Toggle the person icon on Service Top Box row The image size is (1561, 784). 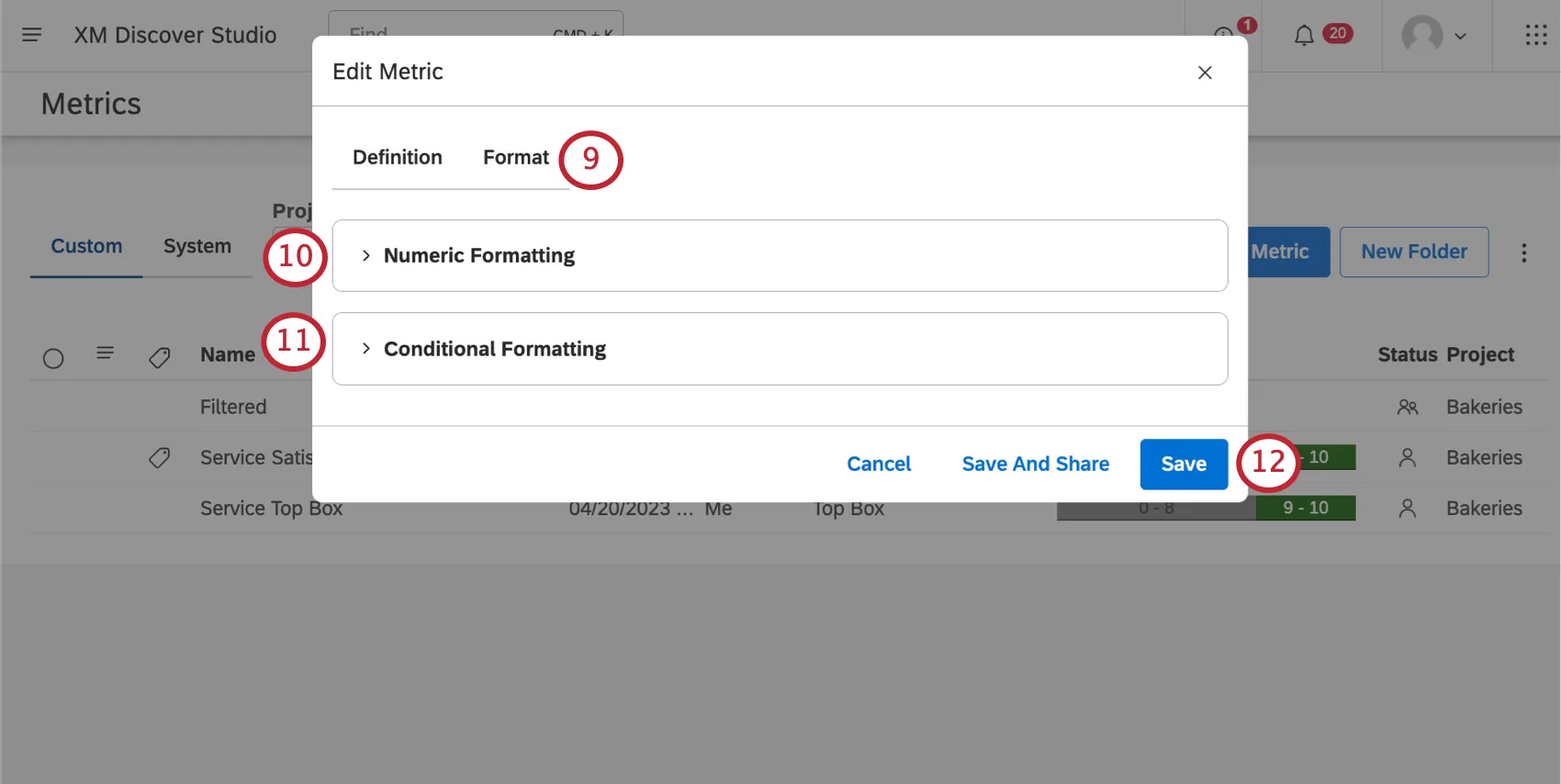pos(1408,508)
